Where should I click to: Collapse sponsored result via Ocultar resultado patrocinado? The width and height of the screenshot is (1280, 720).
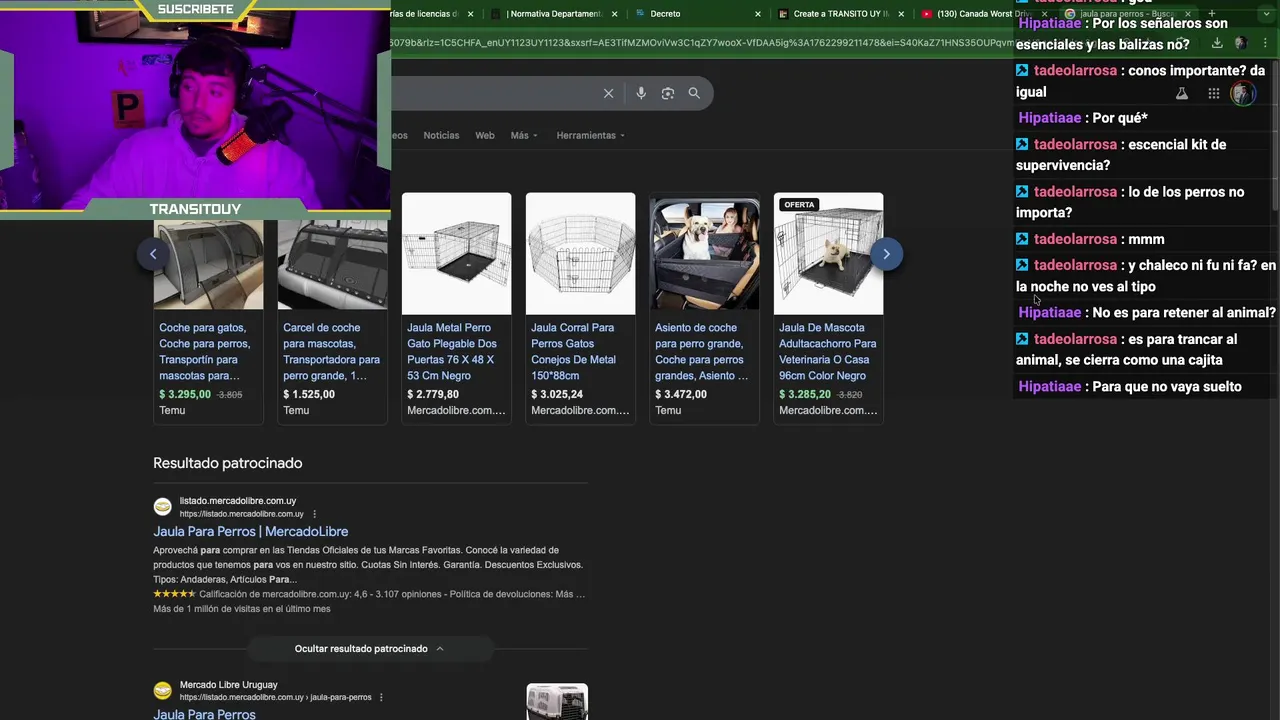click(x=369, y=649)
